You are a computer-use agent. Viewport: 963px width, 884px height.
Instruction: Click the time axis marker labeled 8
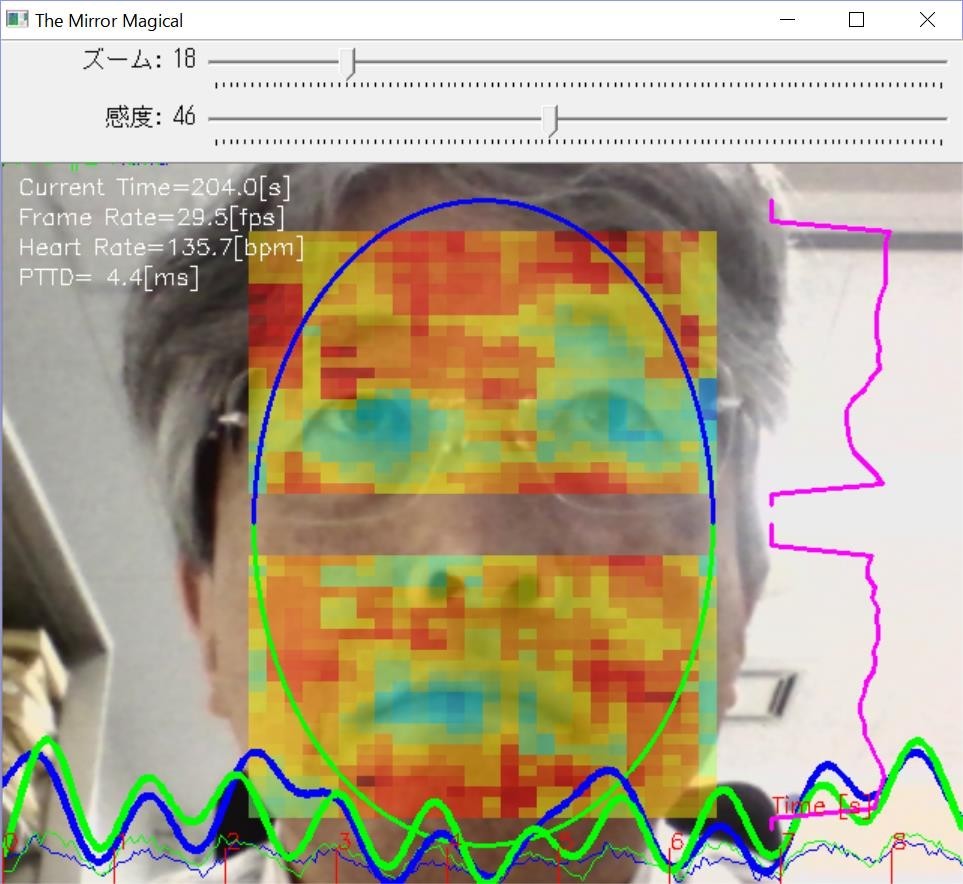[898, 842]
